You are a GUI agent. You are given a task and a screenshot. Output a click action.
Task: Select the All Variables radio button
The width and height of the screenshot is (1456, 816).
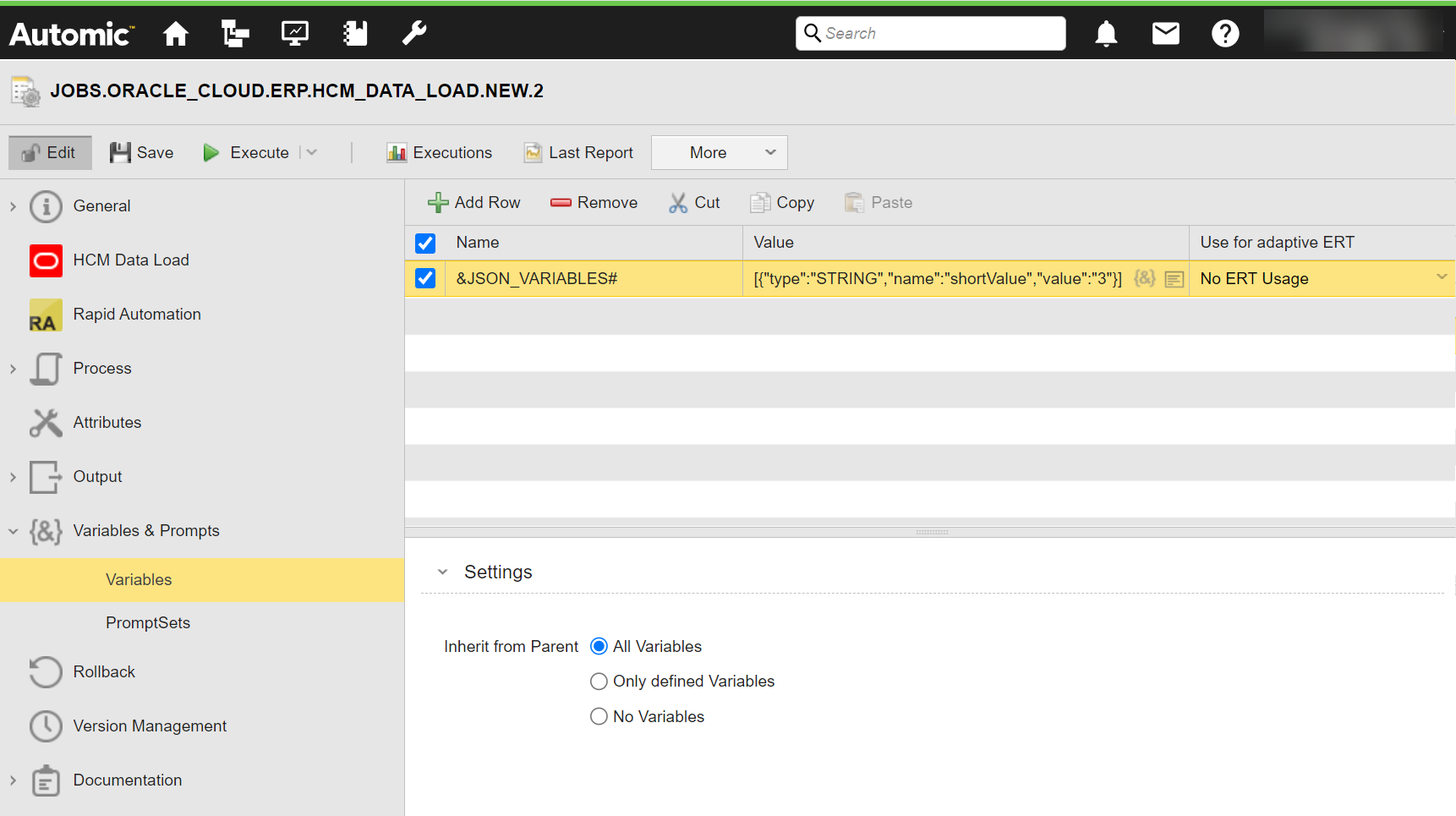599,646
